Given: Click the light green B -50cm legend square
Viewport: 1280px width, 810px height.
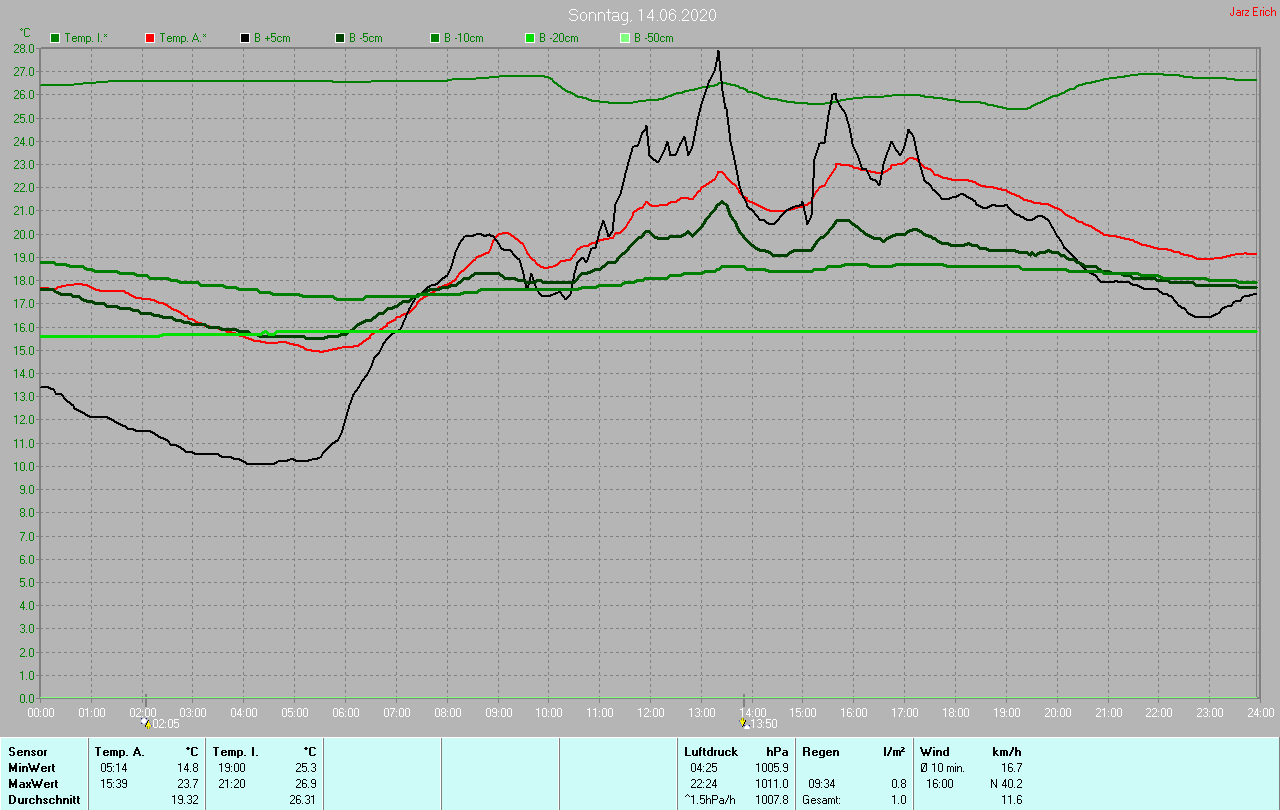Looking at the screenshot, I should click(x=625, y=38).
